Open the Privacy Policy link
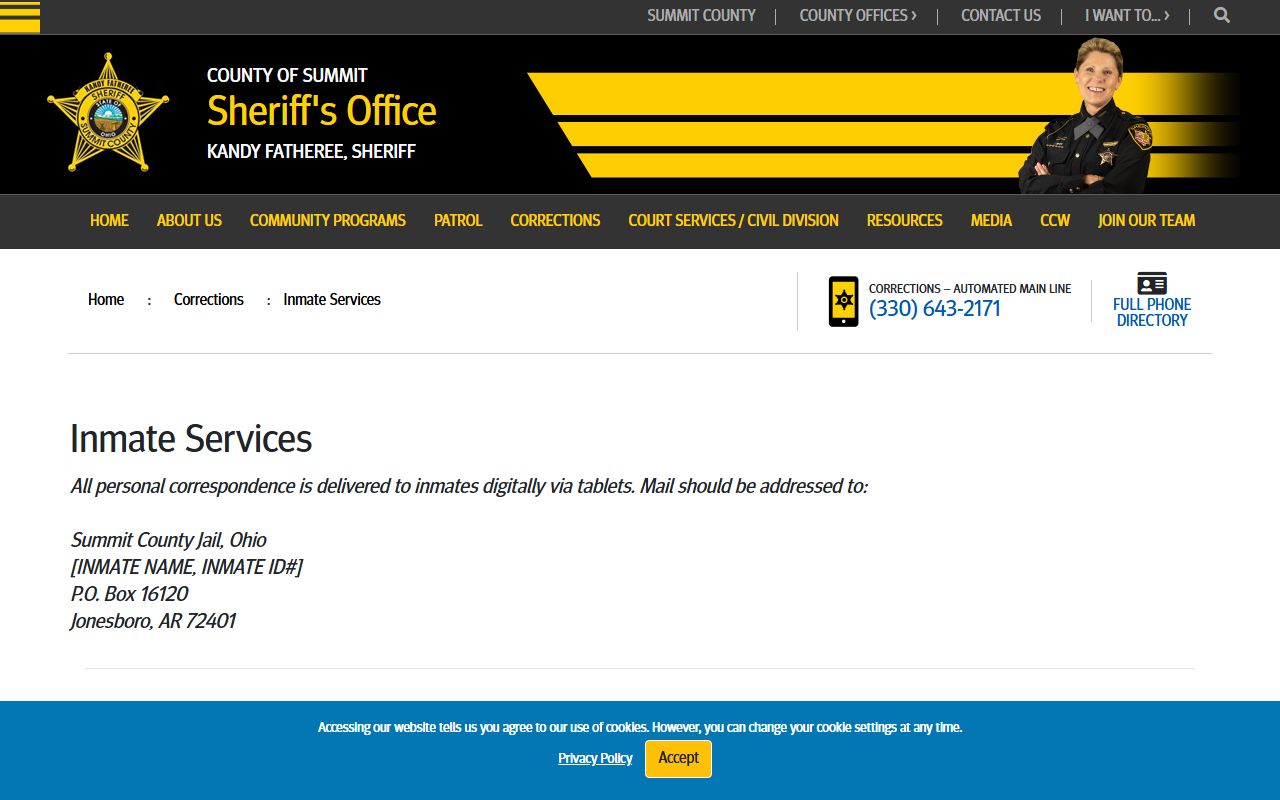The width and height of the screenshot is (1280, 800). (x=595, y=758)
